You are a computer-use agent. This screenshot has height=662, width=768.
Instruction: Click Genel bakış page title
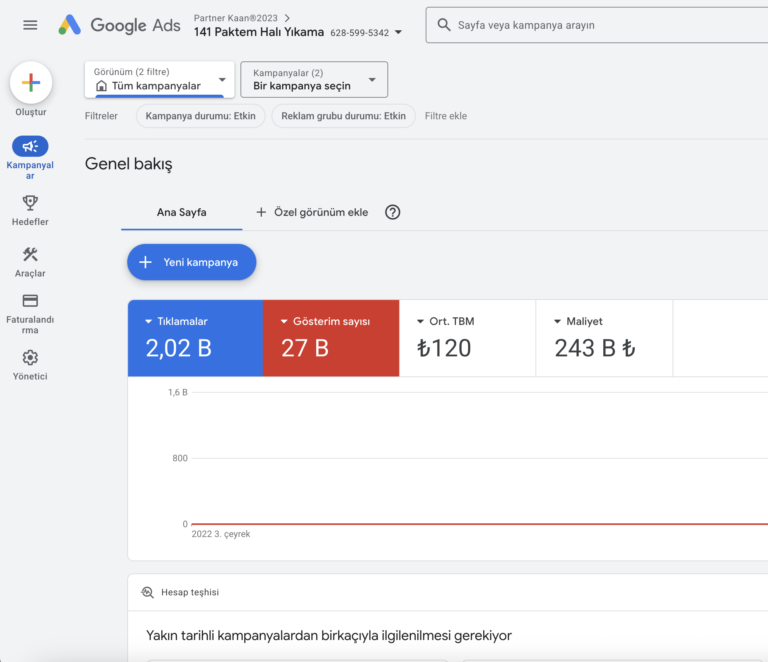[x=128, y=164]
